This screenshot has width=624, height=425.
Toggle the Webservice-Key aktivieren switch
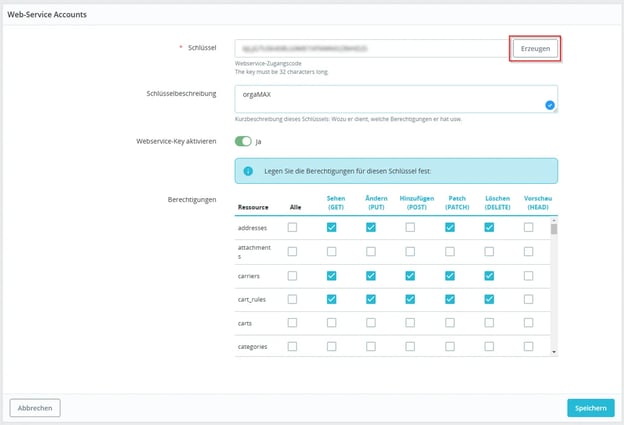point(243,141)
